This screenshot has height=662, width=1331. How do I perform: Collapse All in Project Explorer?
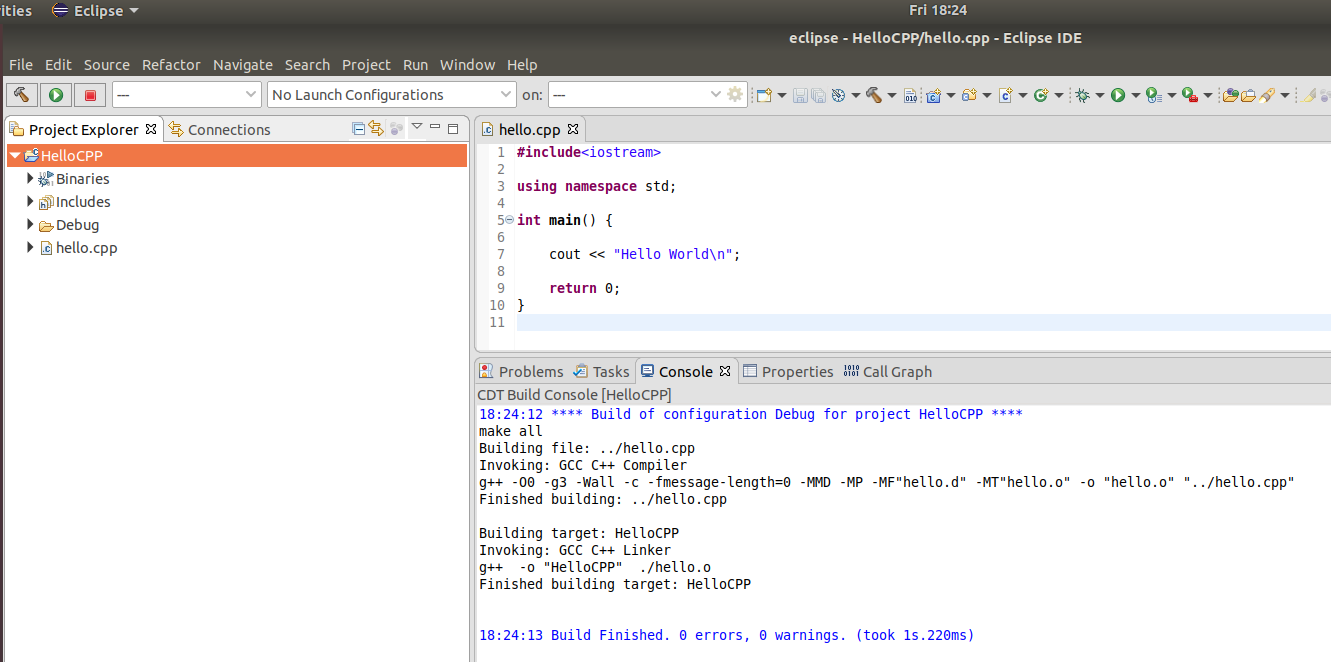point(359,128)
